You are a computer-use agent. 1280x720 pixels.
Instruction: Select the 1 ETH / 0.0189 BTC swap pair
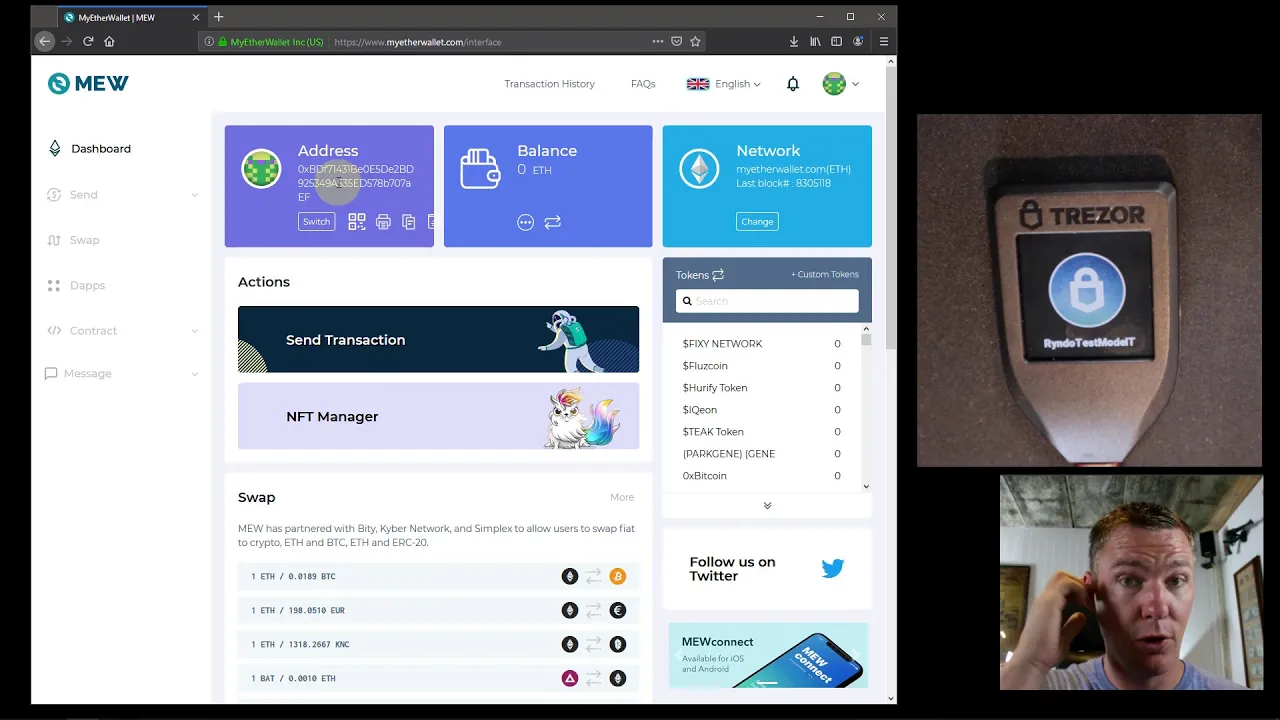438,576
